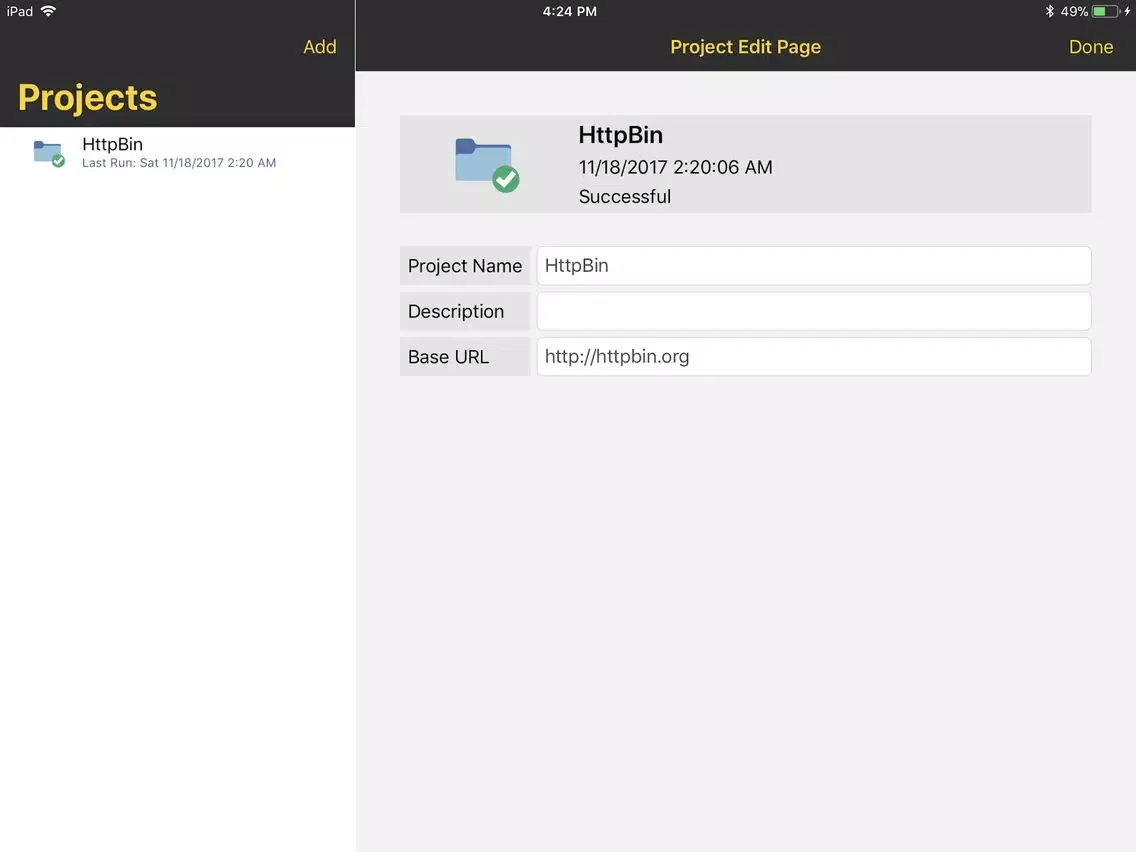Click the HttpBin folder icon in sidebar
This screenshot has height=852, width=1136.
[x=49, y=154]
